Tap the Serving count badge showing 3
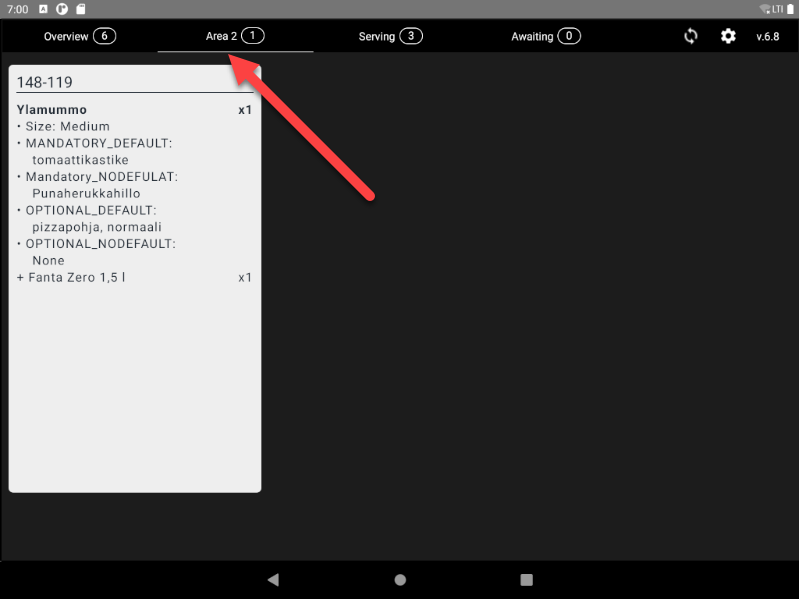The image size is (799, 599). coord(411,36)
